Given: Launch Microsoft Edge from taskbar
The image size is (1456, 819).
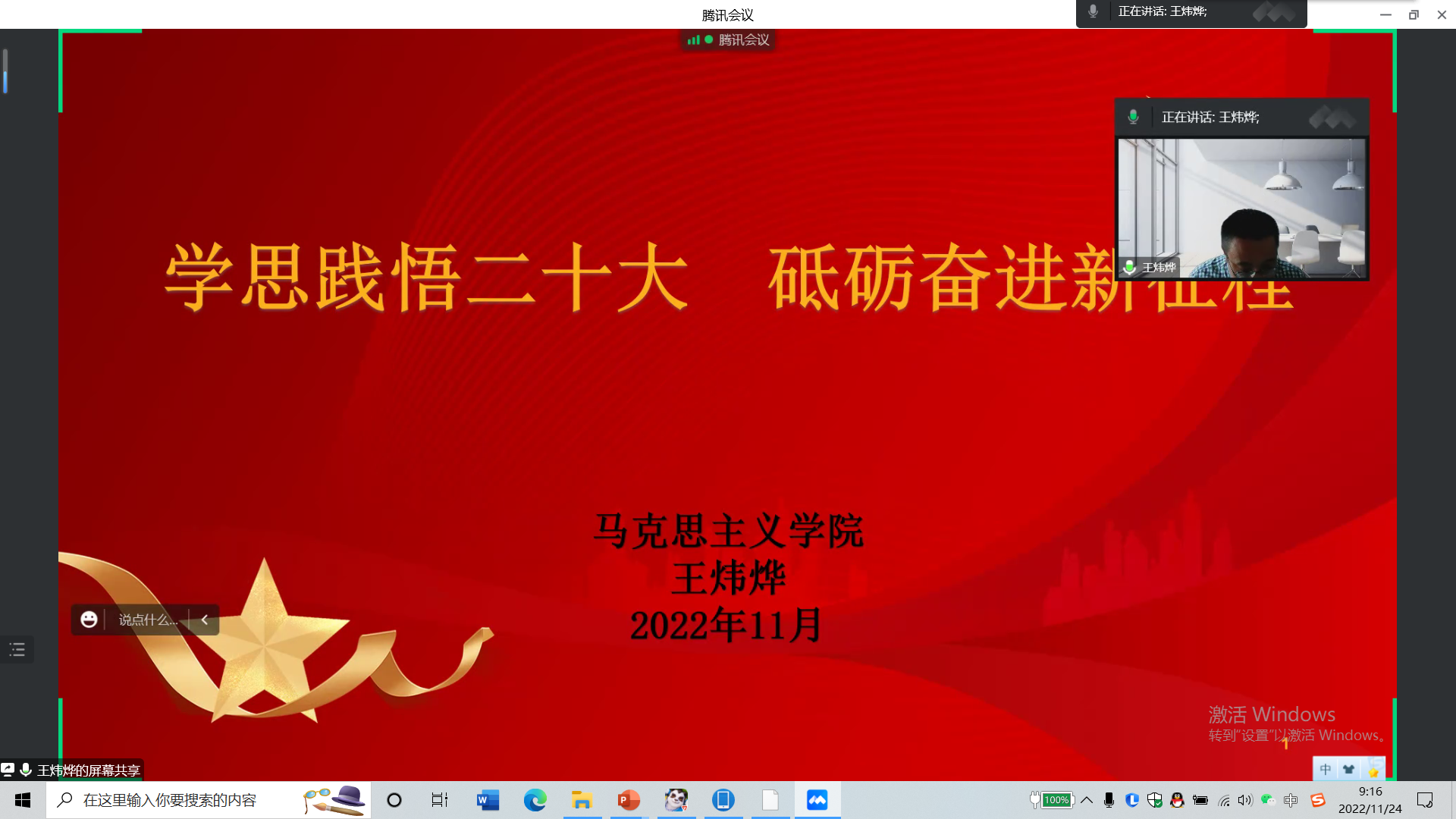Looking at the screenshot, I should pyautogui.click(x=535, y=800).
